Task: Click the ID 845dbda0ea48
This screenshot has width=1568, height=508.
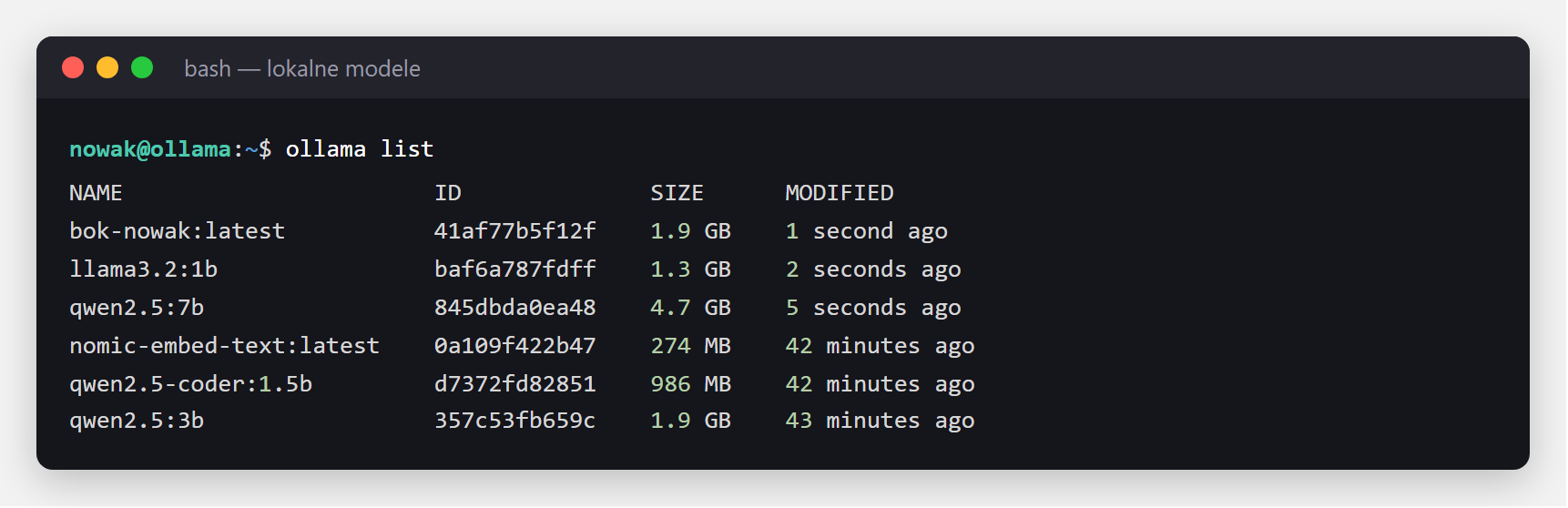Action: coord(515,308)
